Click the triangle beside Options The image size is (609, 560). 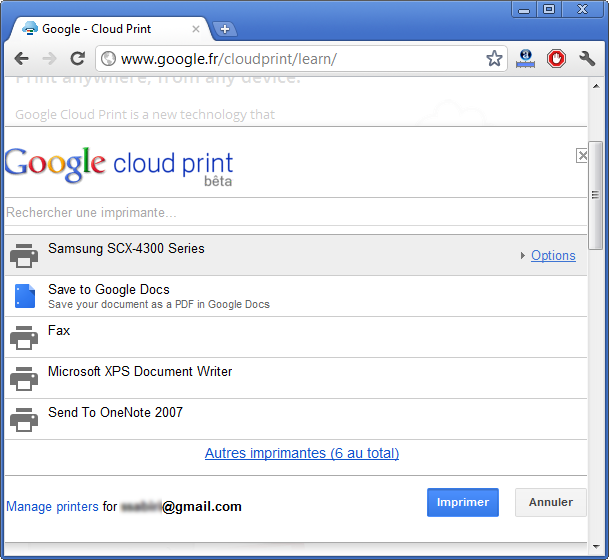pyautogui.click(x=522, y=256)
